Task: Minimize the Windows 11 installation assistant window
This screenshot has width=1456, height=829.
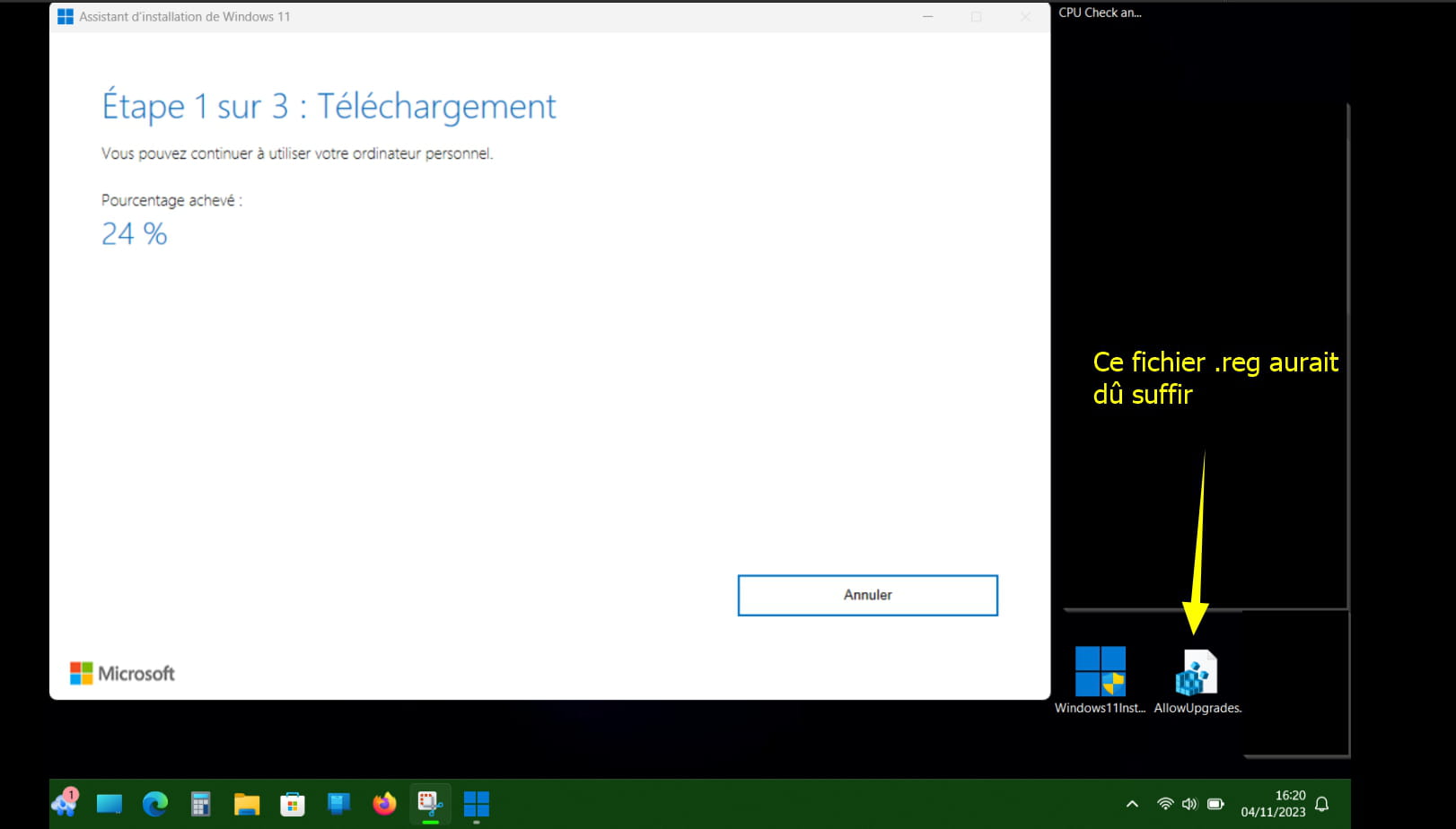Action: pos(928,16)
